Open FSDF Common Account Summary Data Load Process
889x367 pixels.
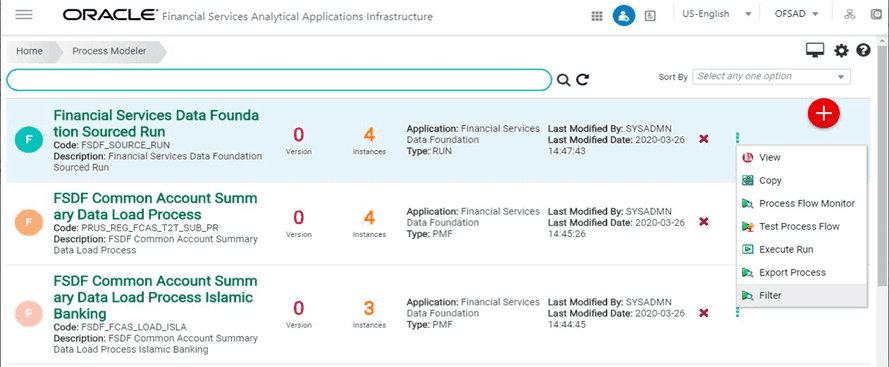(155, 206)
